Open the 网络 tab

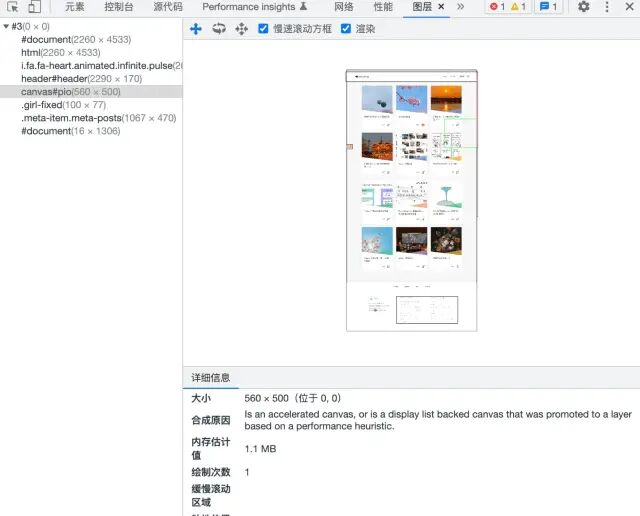[x=344, y=7]
